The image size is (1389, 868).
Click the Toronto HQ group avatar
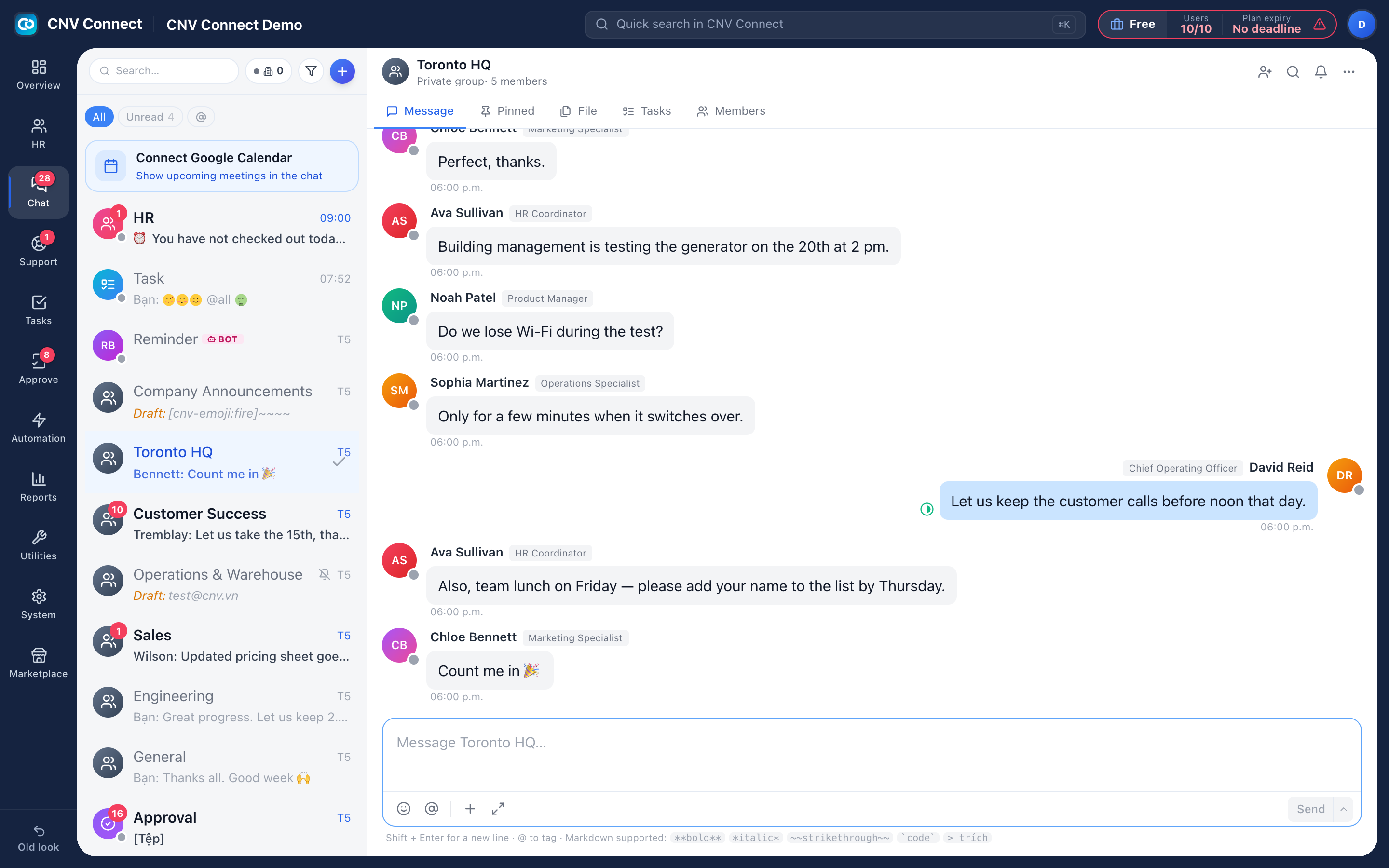point(395,71)
